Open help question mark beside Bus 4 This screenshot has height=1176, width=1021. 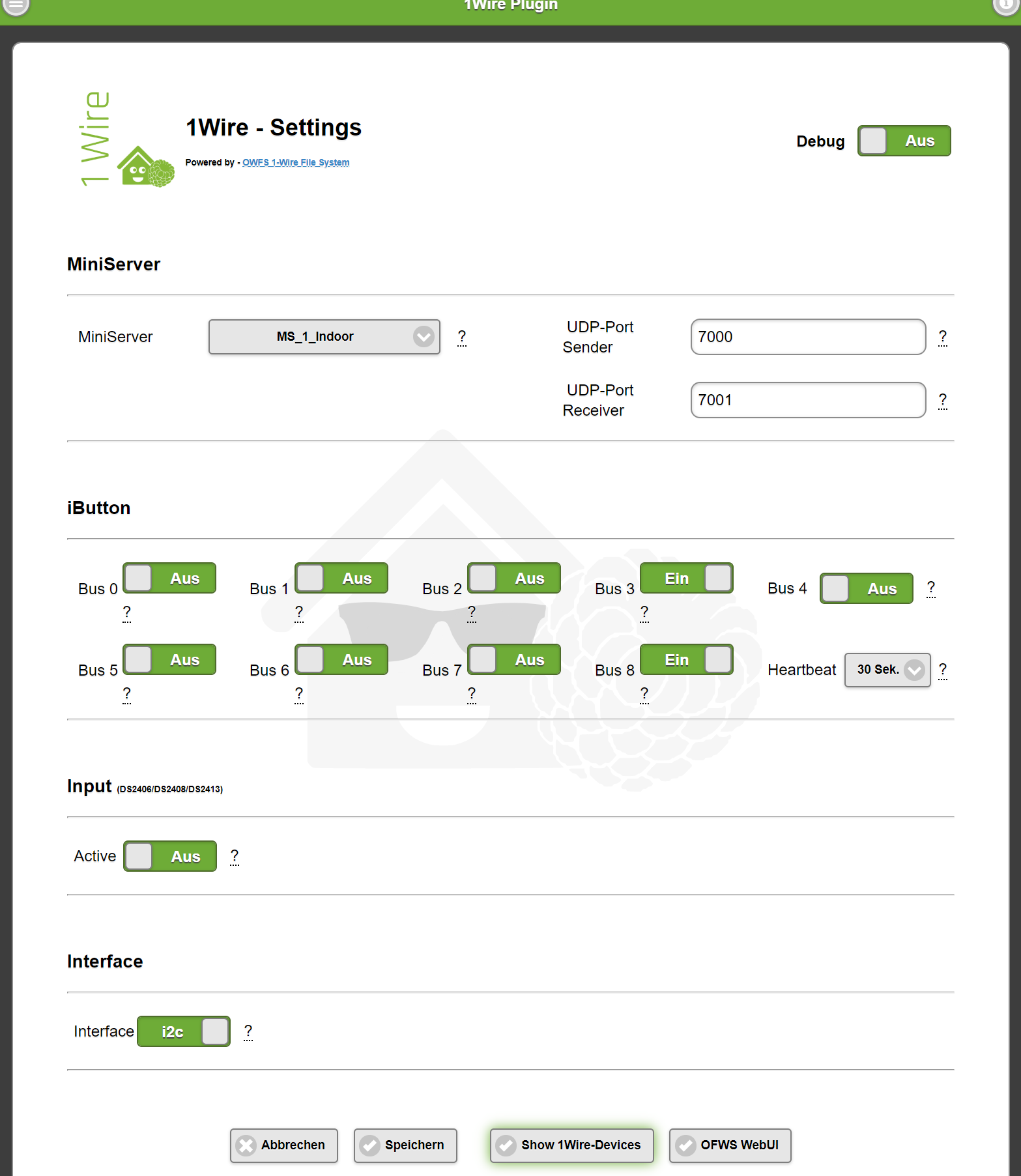click(931, 588)
